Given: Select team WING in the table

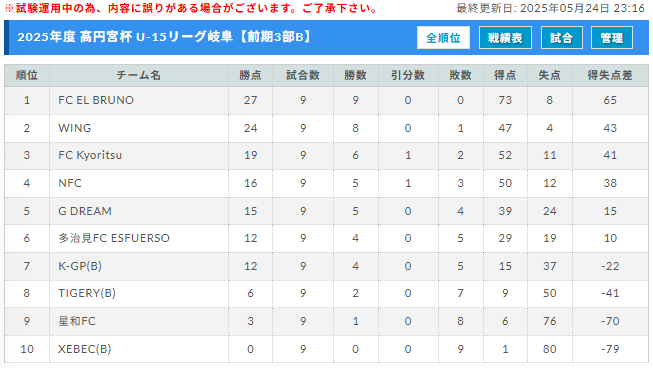Looking at the screenshot, I should click(x=75, y=128).
